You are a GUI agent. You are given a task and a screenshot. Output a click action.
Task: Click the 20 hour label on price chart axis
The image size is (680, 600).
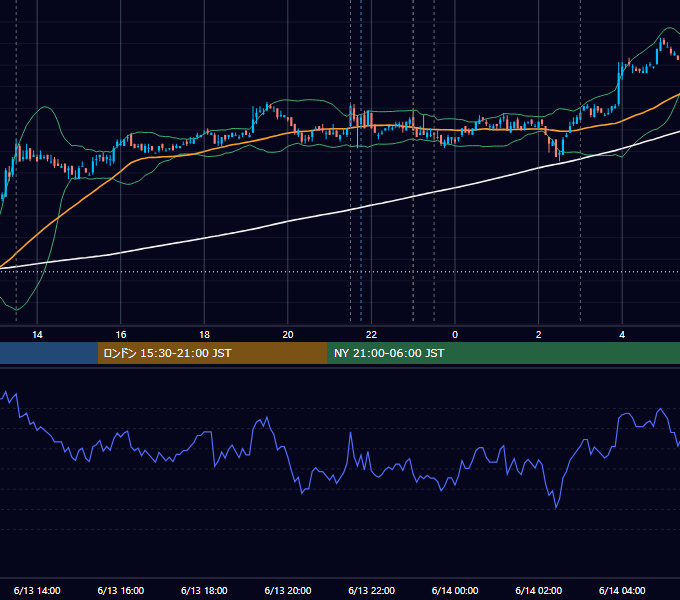click(x=288, y=335)
